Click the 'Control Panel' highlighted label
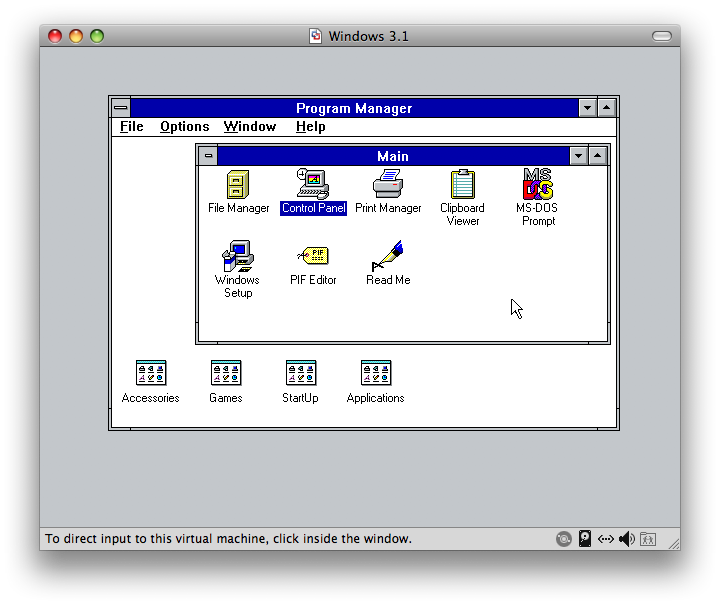Viewport: 720px width, 605px height. 313,208
